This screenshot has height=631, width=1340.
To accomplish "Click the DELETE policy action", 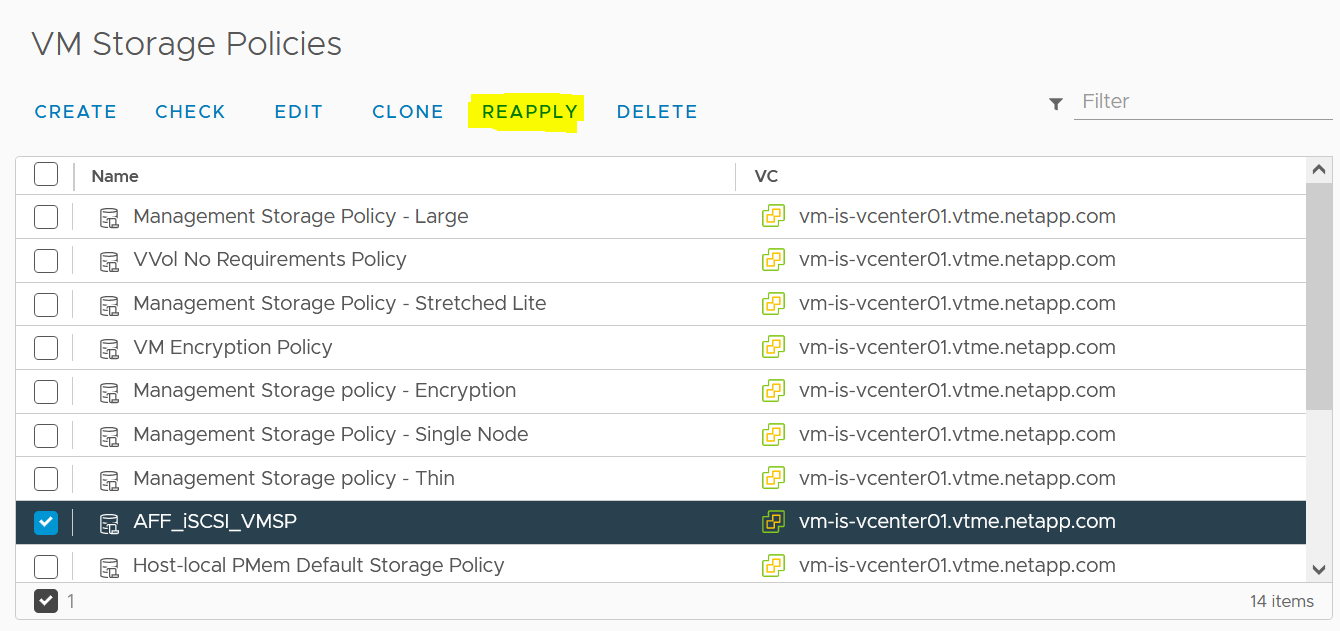I will [x=657, y=112].
